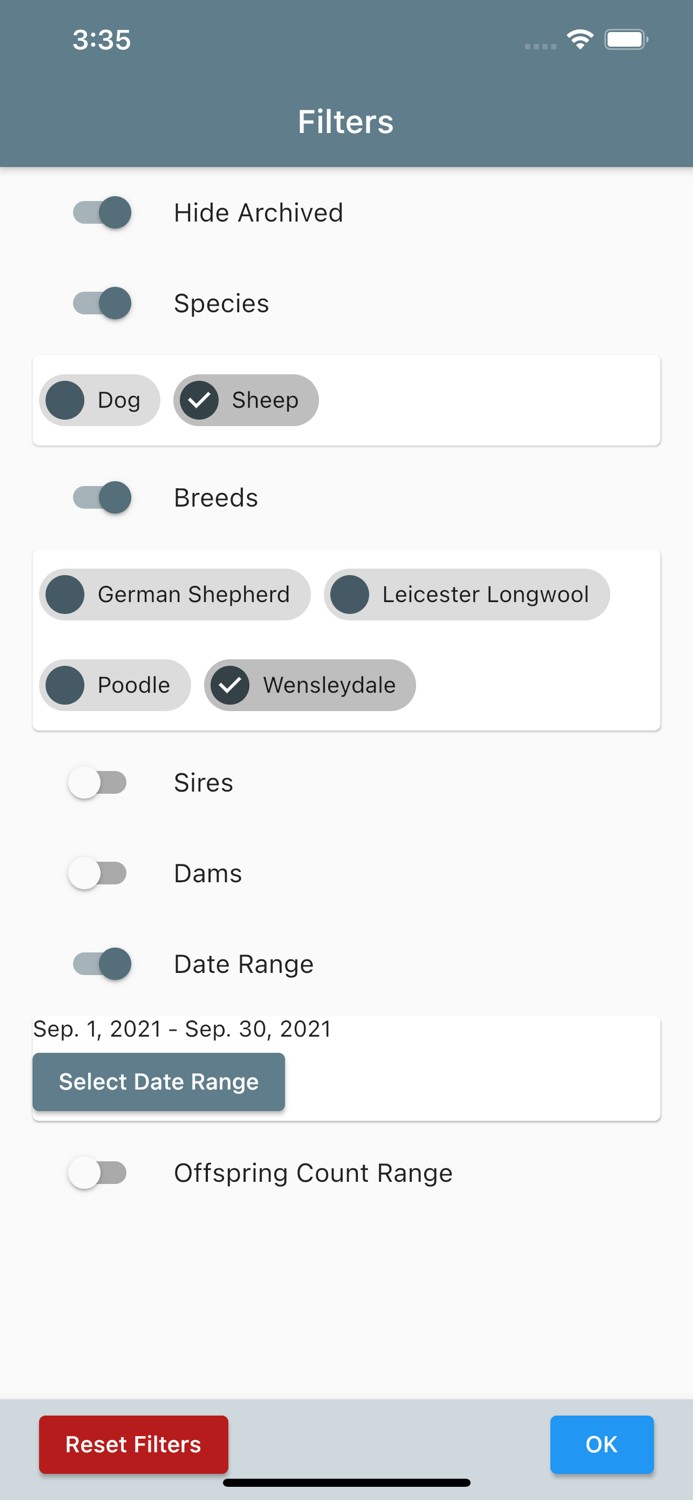Screen dimensions: 693x1500
Task: Disable the Hide Archived filter
Action: [x=99, y=212]
